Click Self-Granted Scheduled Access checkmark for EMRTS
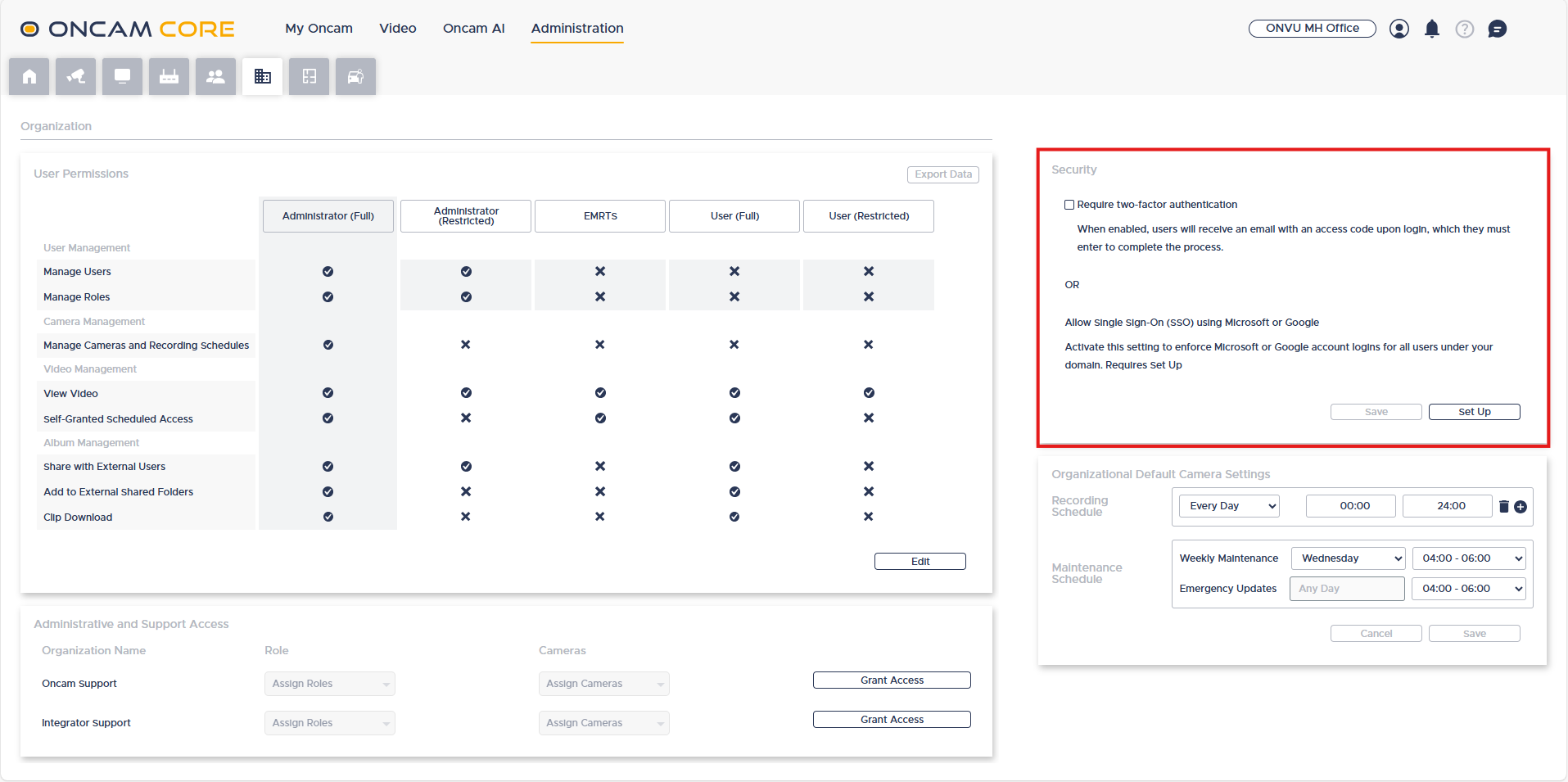Viewport: 1568px width, 782px height. pos(600,418)
